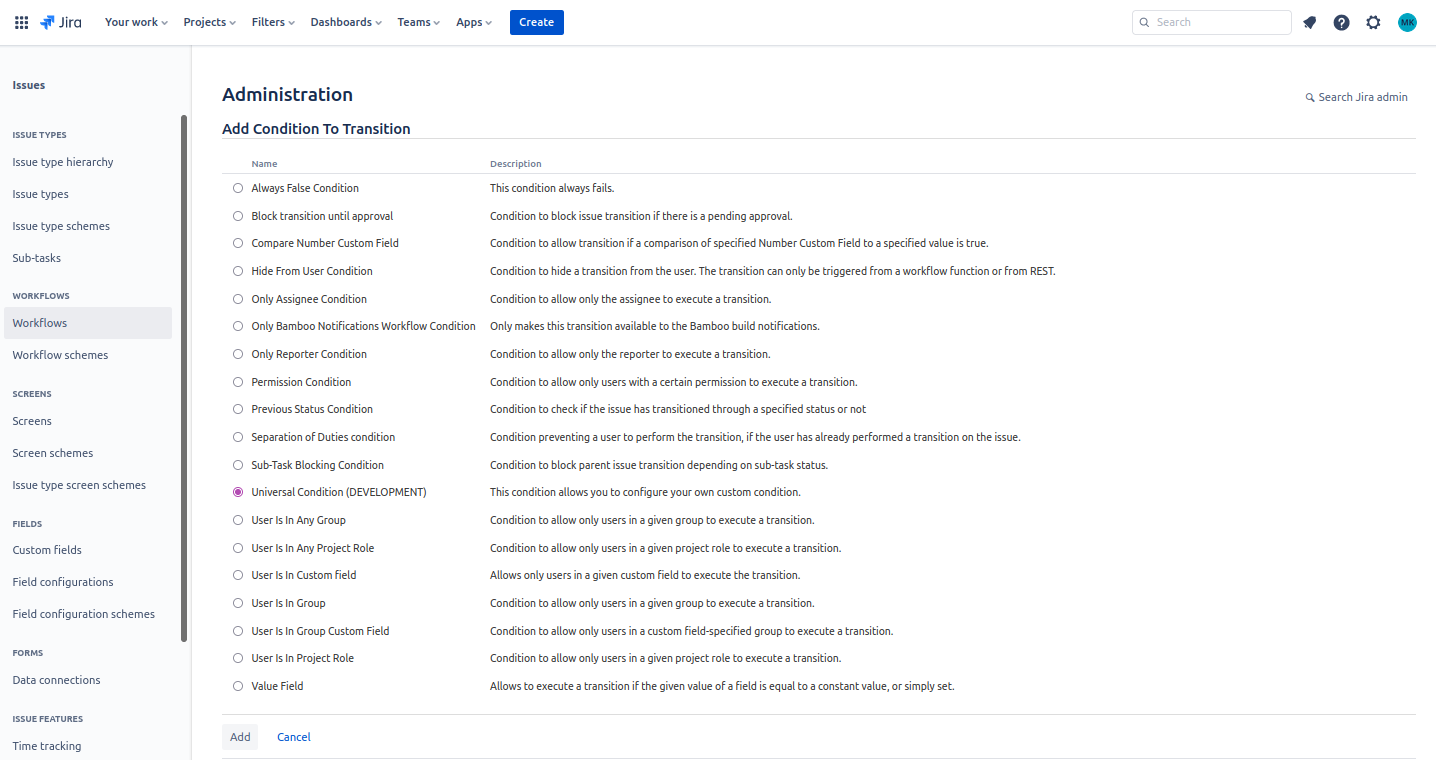Open Workflow schemes in sidebar

pos(60,355)
